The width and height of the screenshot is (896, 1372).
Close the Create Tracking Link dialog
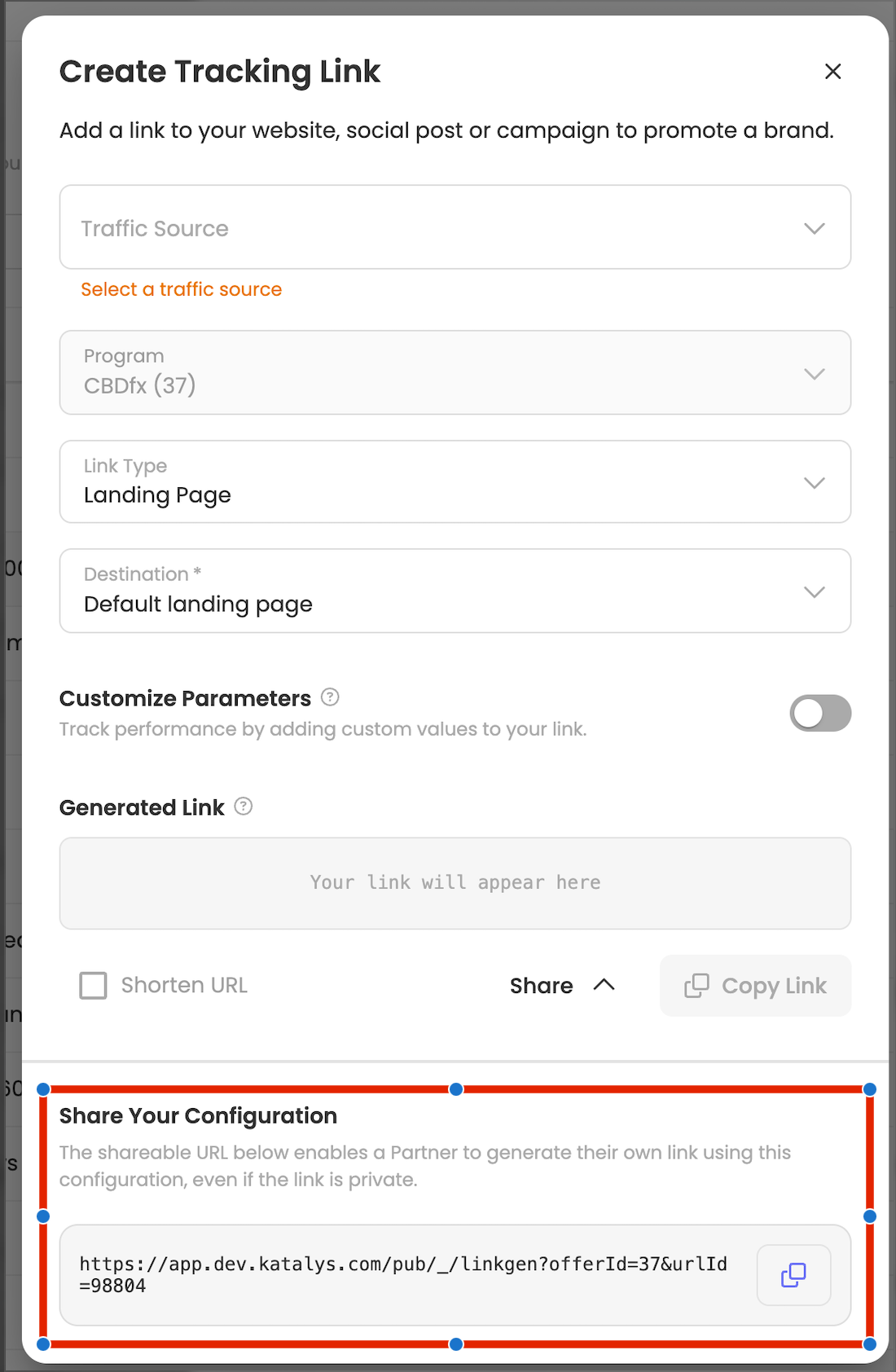(x=832, y=72)
